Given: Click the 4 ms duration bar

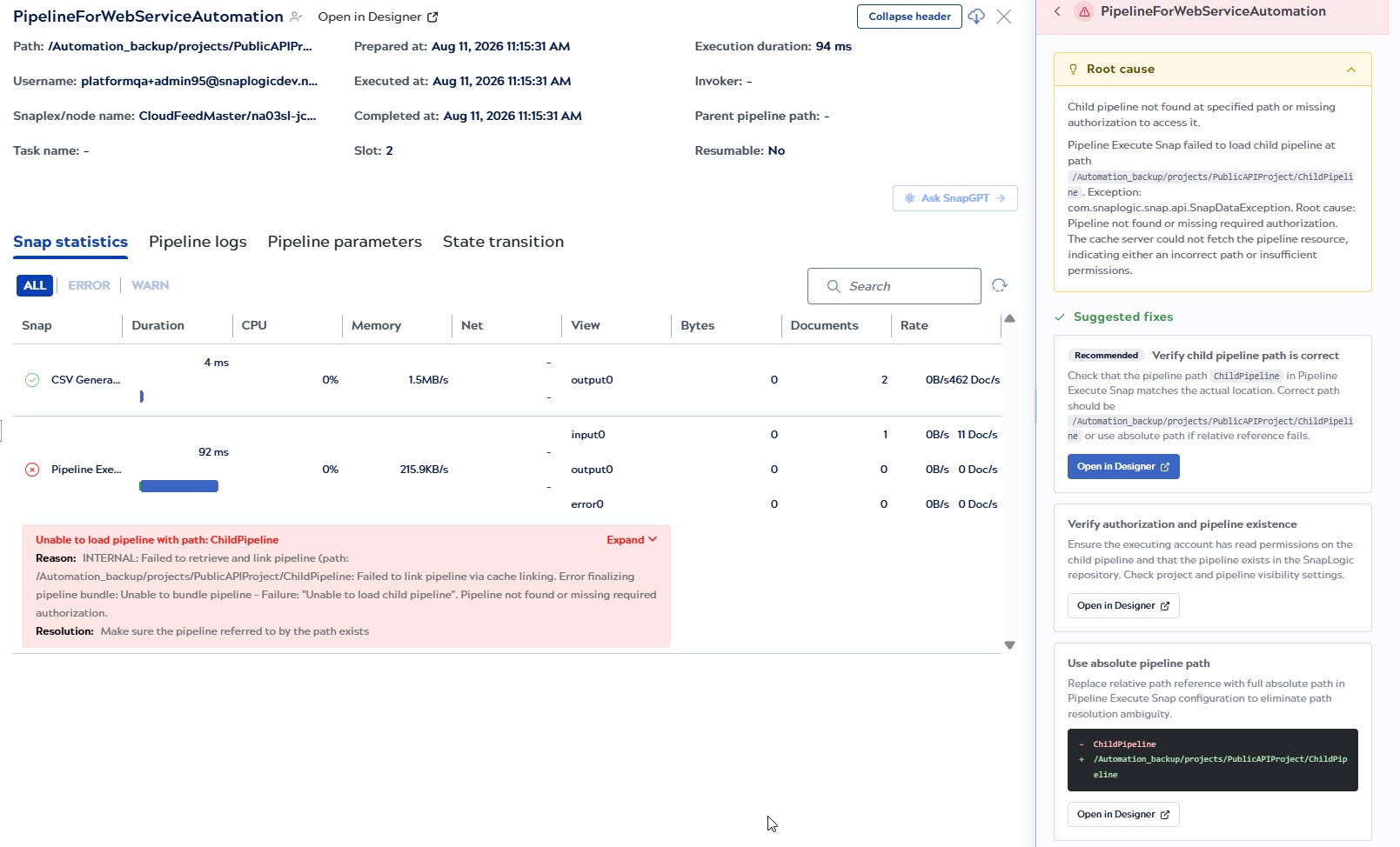Looking at the screenshot, I should pos(141,397).
